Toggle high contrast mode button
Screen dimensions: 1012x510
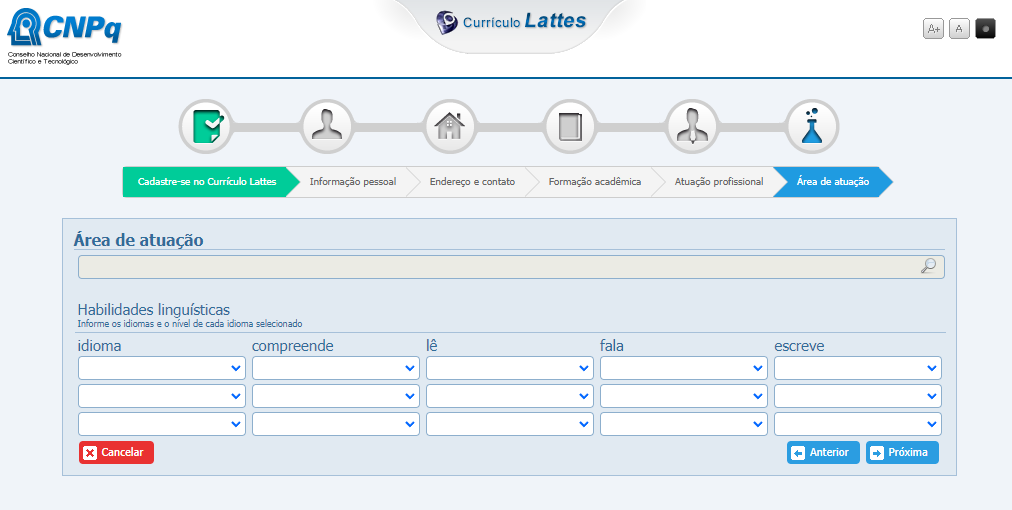[985, 29]
